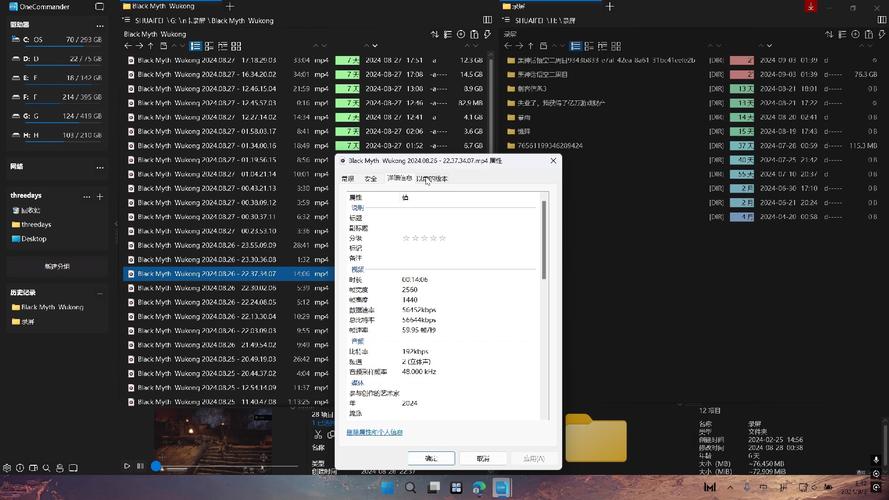Viewport: 889px width, 500px height.
Task: Switch right pane to grid icons view
Action: tap(616, 46)
